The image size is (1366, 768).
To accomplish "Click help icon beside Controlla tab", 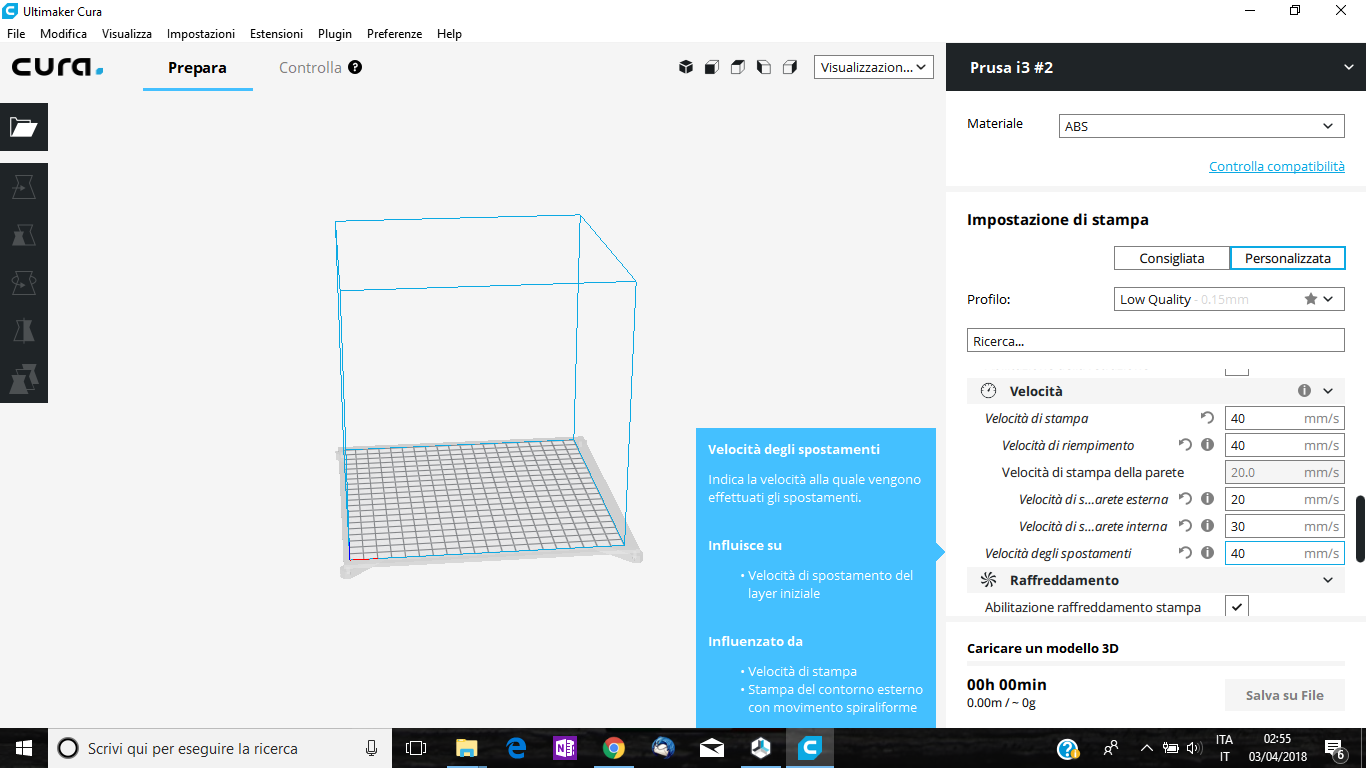I will coord(355,68).
